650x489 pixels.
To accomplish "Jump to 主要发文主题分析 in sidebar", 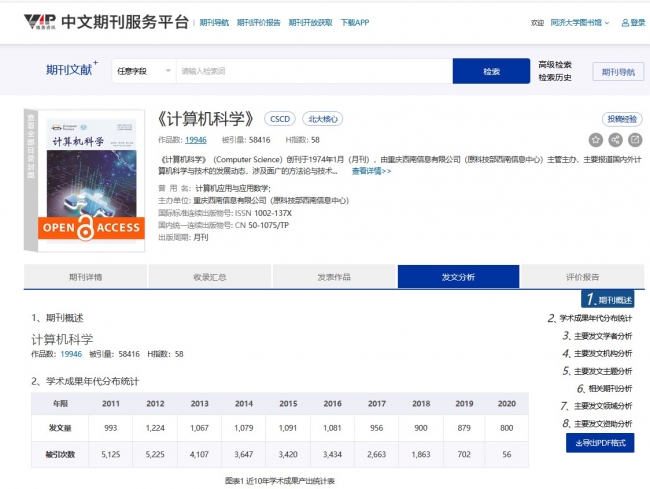I will [597, 371].
